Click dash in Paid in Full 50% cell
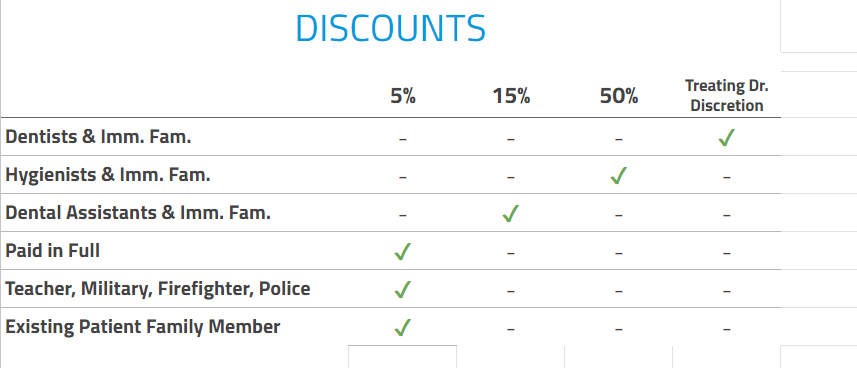This screenshot has width=857, height=368. [x=619, y=253]
